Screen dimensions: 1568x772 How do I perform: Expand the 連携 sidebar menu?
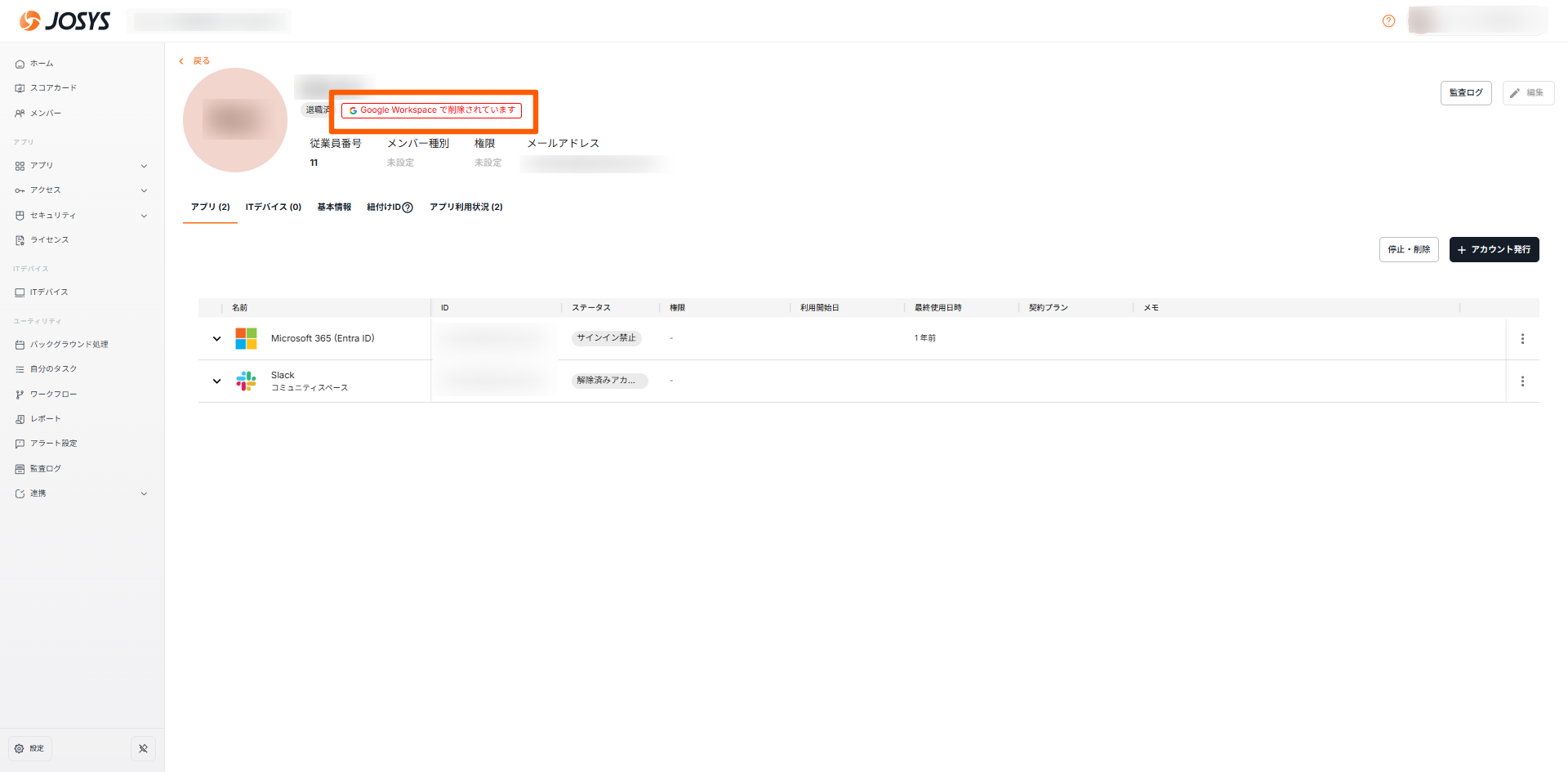point(144,493)
